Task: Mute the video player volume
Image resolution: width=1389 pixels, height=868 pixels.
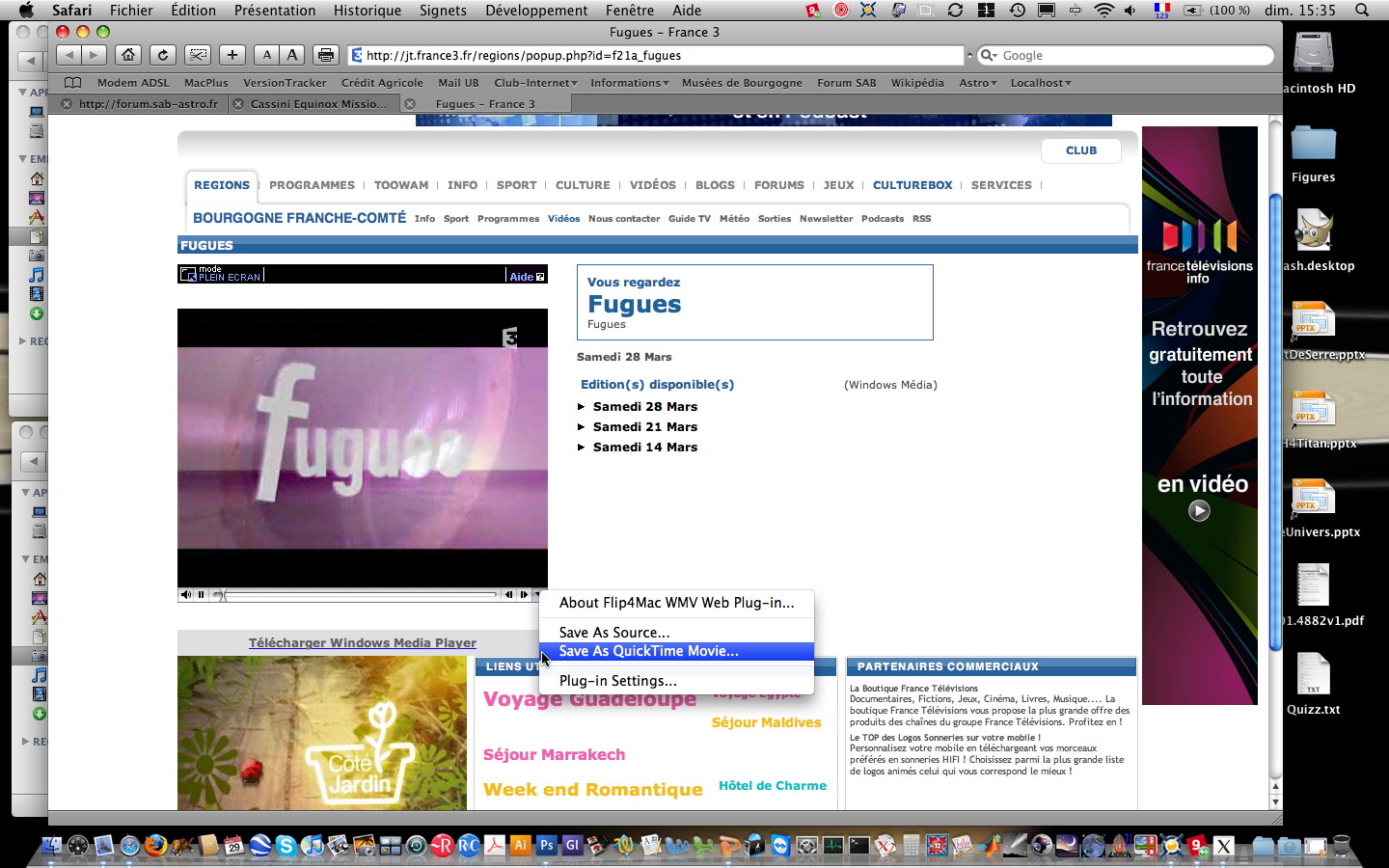Action: coord(186,595)
